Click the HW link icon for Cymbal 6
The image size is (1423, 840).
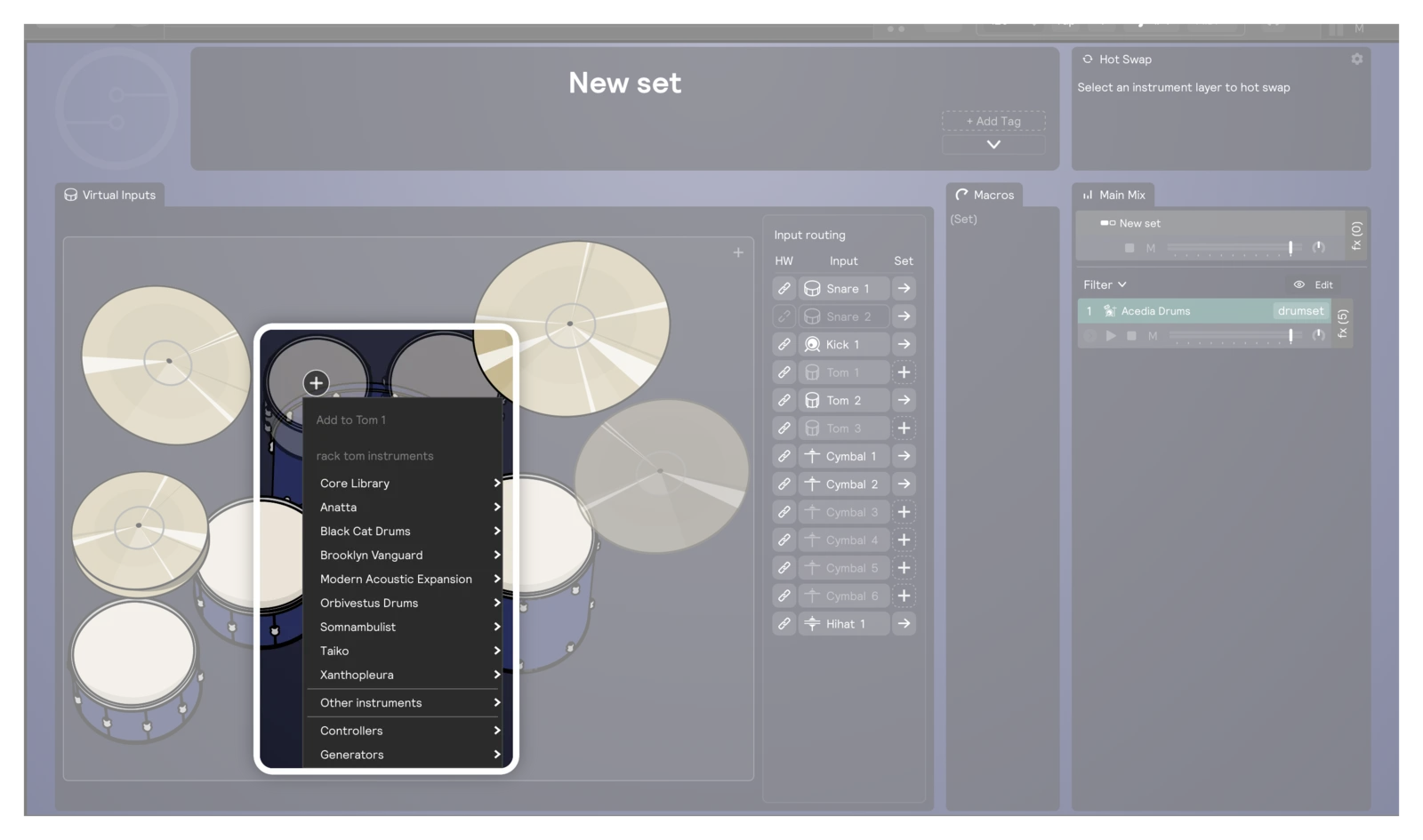(784, 596)
